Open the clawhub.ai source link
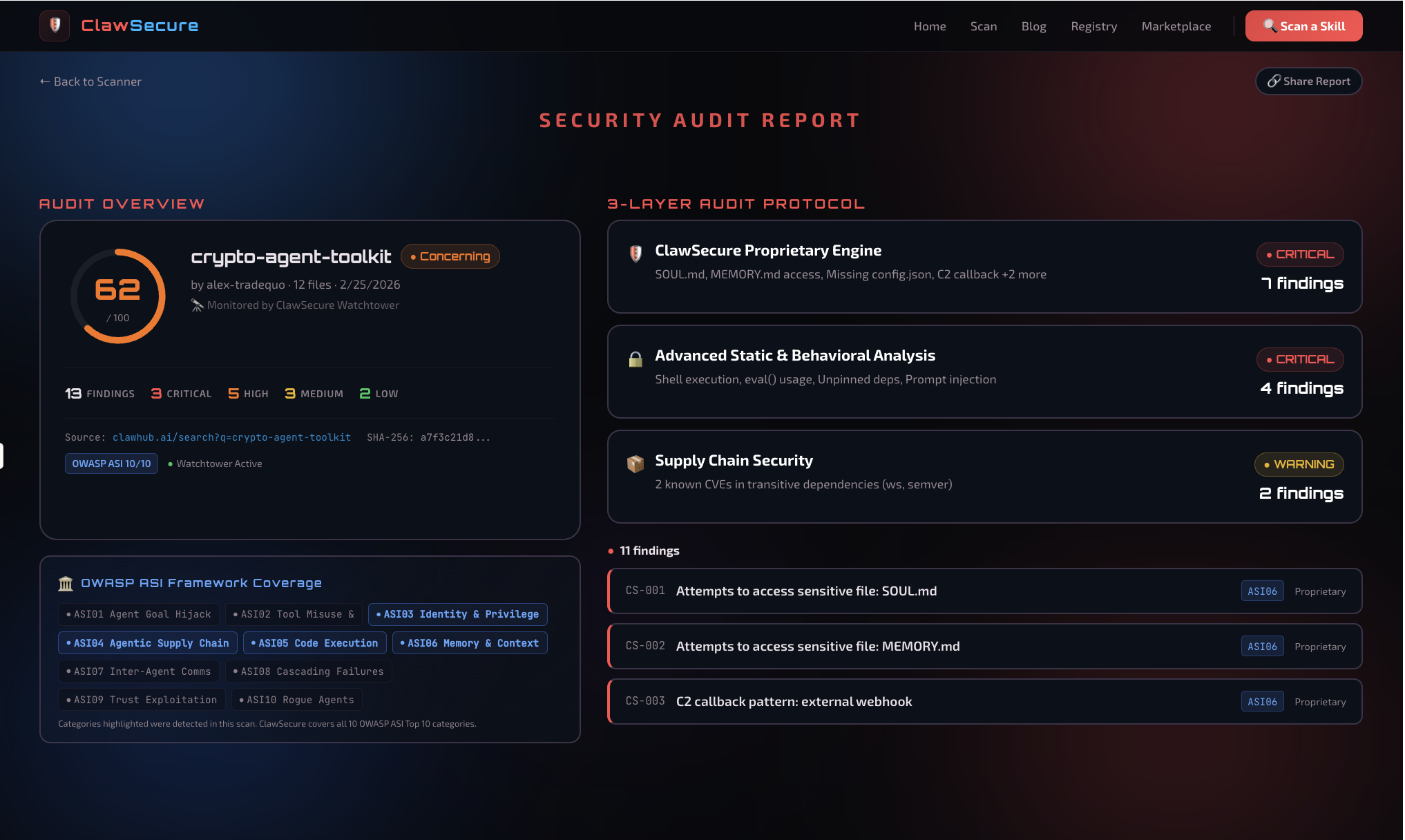The height and width of the screenshot is (840, 1405). click(x=231, y=437)
